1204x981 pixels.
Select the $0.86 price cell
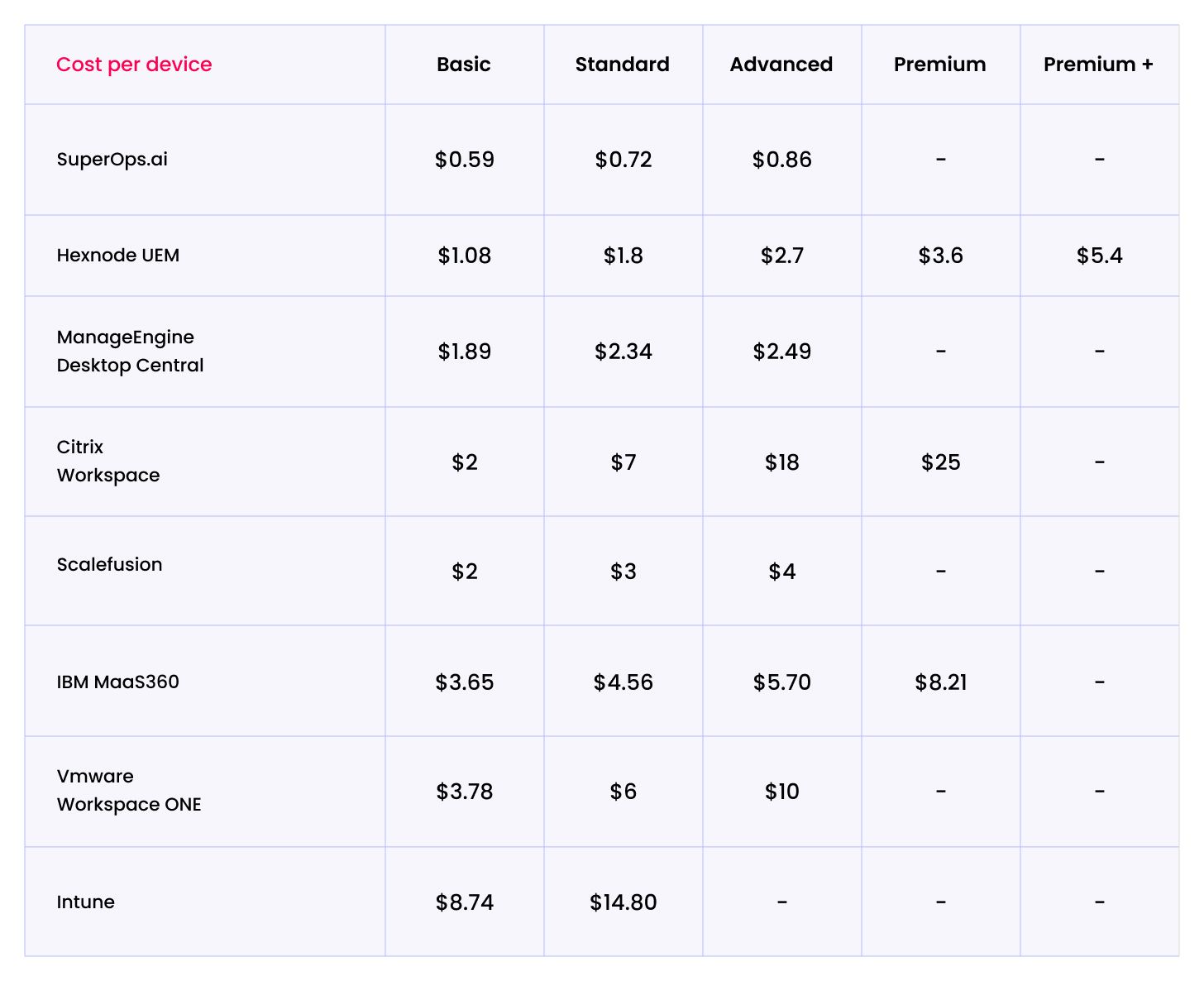pos(782,159)
